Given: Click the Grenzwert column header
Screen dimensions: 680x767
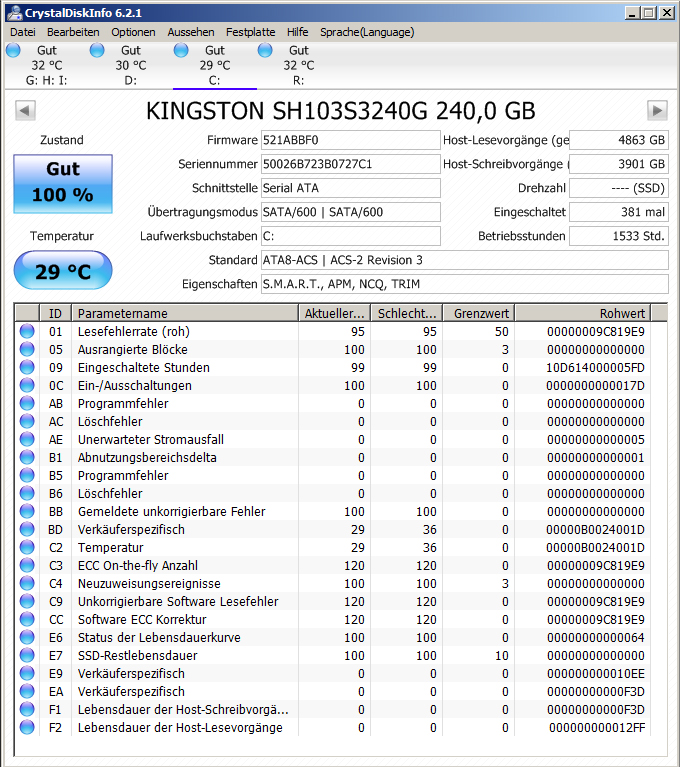Looking at the screenshot, I should (x=478, y=313).
